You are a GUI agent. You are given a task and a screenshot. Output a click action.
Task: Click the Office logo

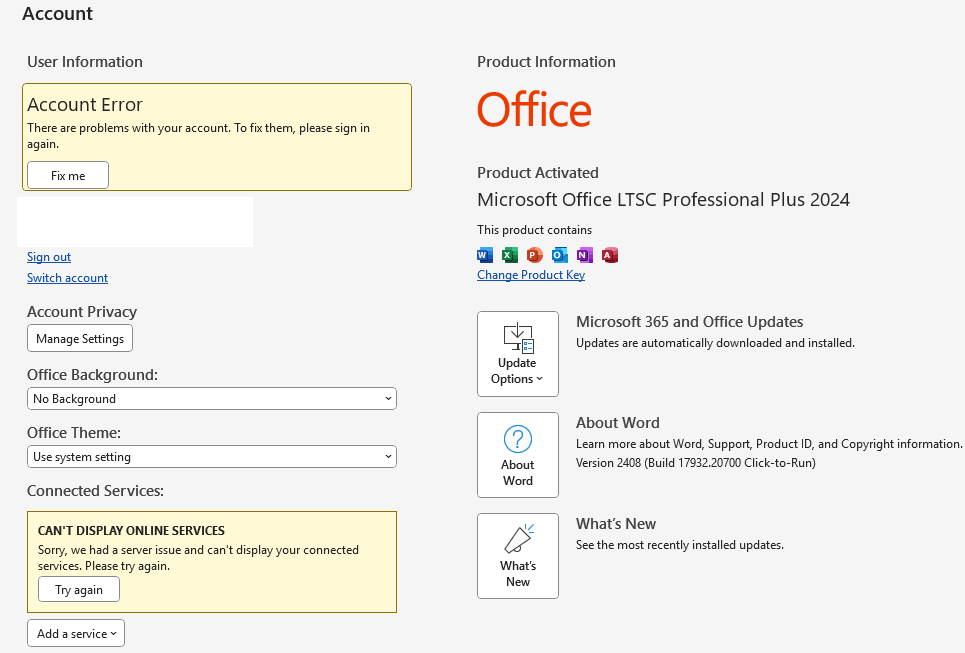534,110
